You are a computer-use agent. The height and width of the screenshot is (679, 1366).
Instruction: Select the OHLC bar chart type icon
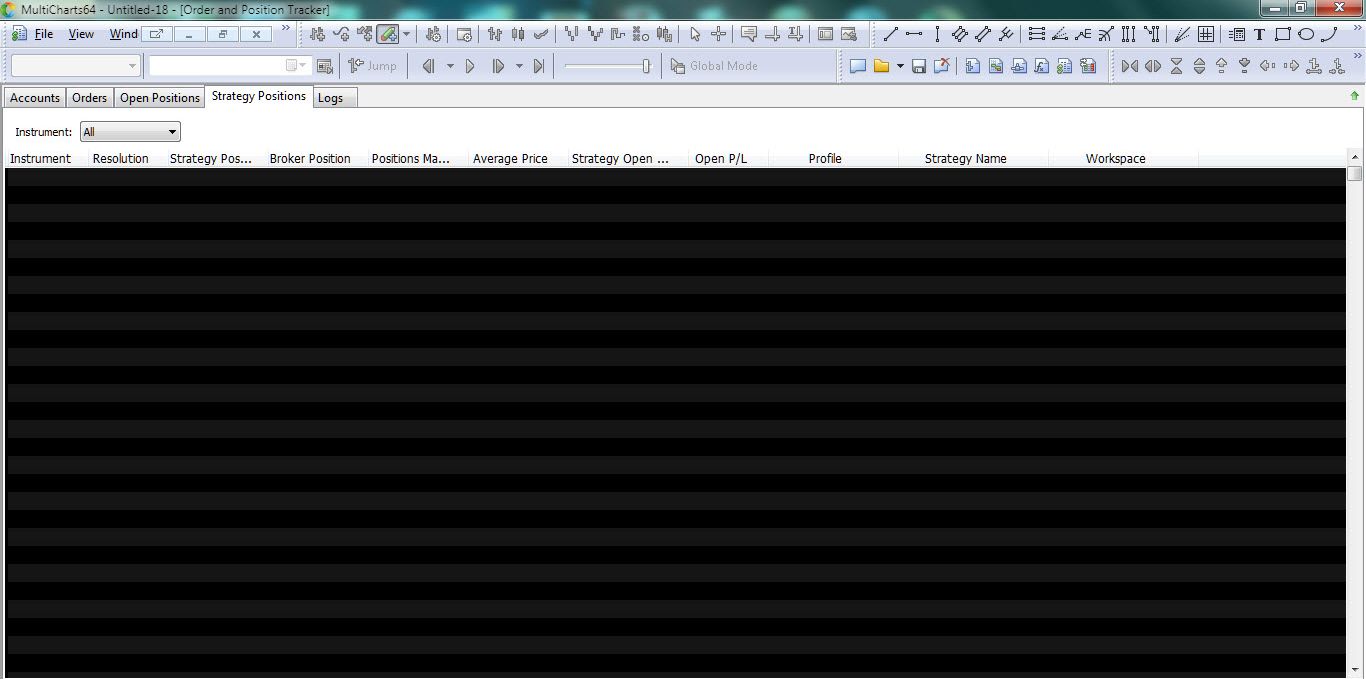495,34
